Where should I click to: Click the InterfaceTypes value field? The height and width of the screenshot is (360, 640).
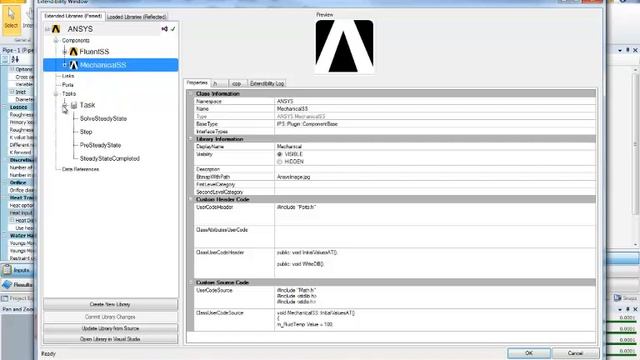click(435, 131)
